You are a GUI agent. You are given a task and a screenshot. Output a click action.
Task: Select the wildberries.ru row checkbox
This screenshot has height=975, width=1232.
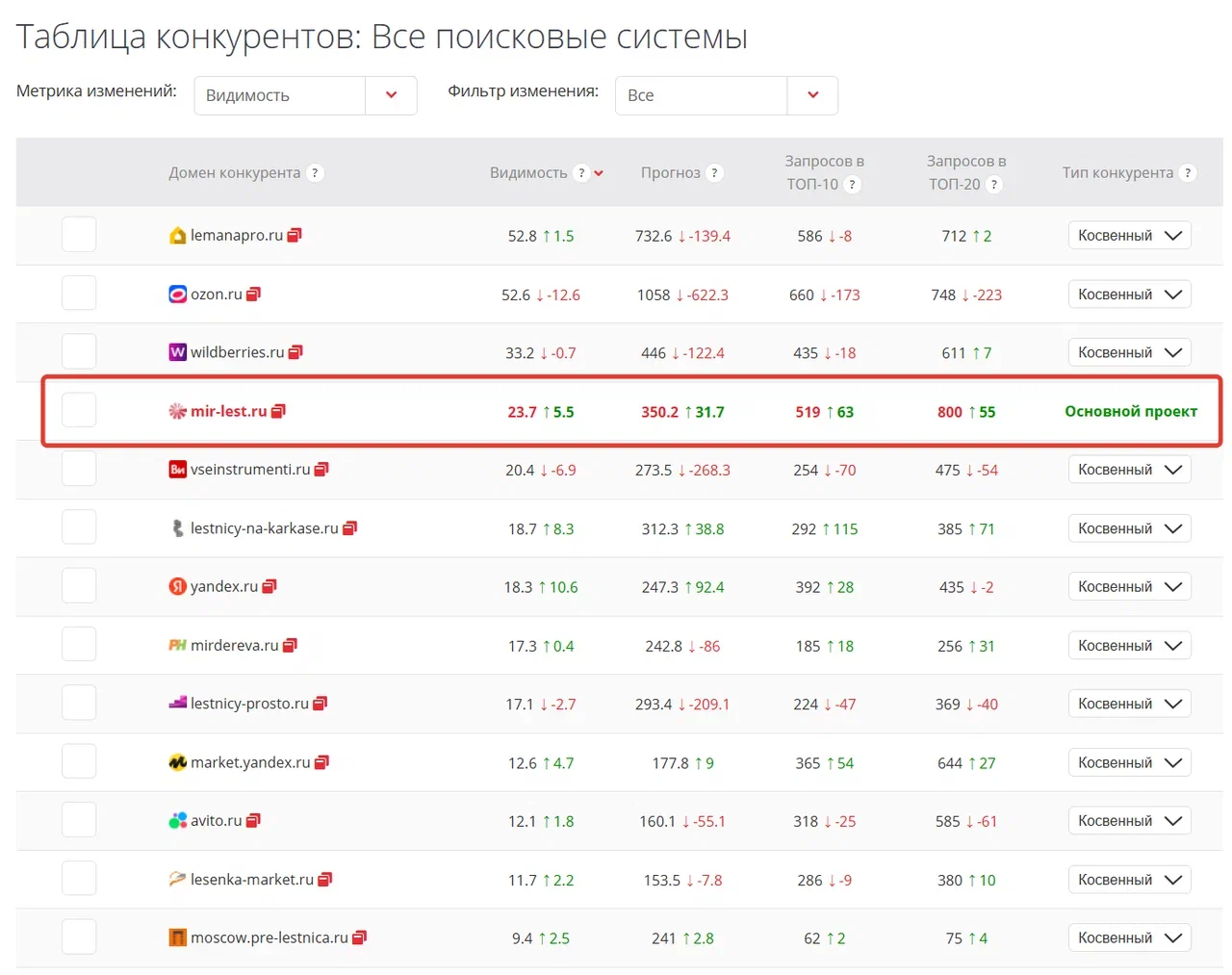79,351
